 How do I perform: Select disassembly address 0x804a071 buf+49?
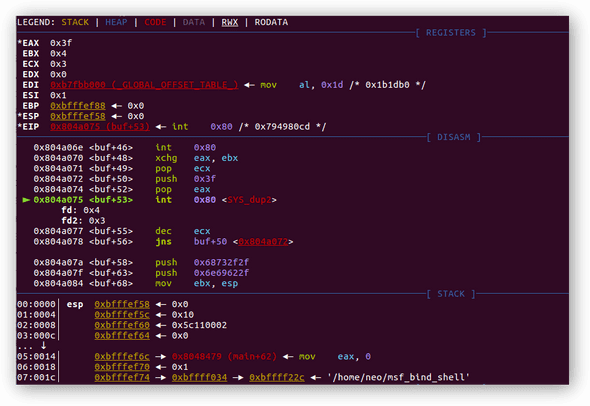coord(83,169)
